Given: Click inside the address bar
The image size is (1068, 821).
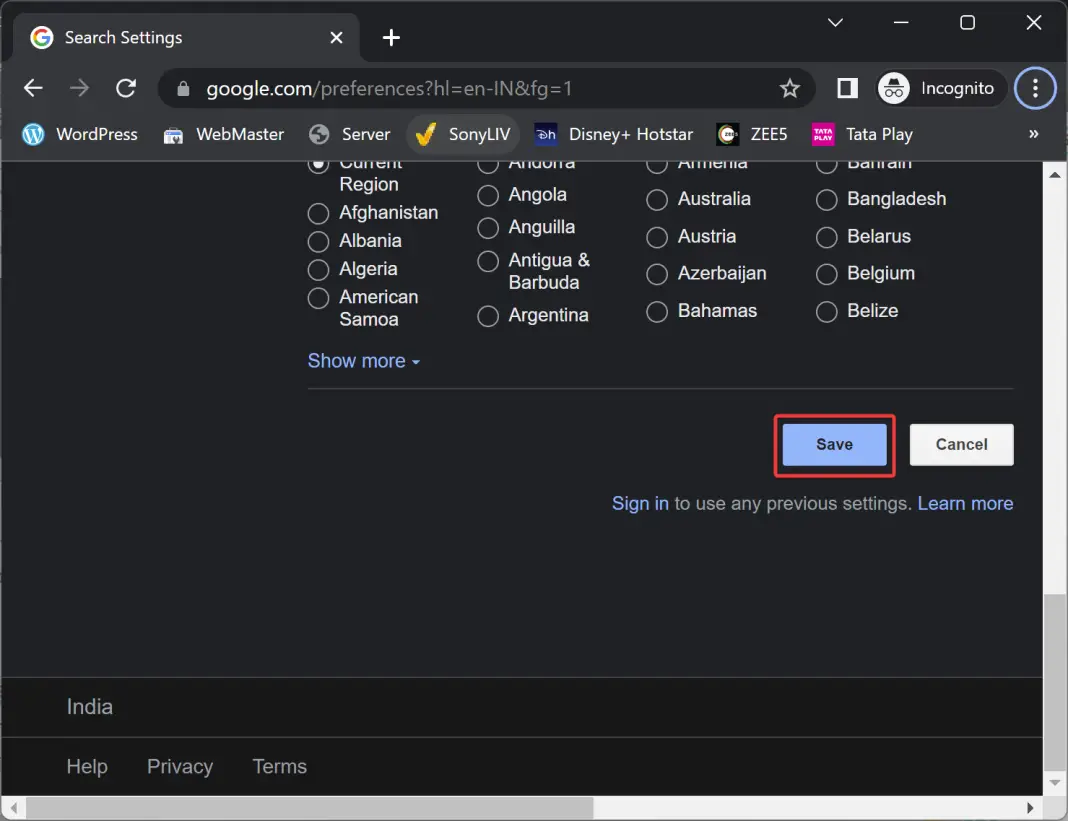Looking at the screenshot, I should click(450, 88).
